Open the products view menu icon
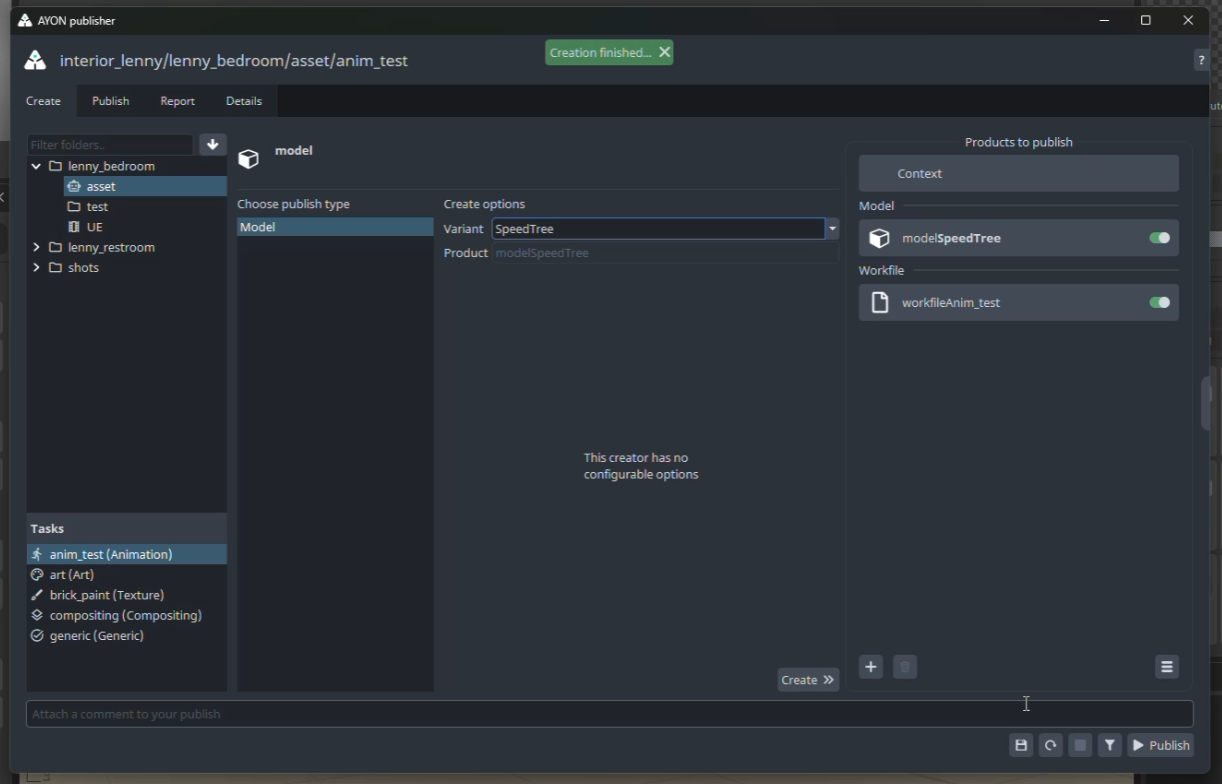The image size is (1222, 784). click(x=1166, y=667)
